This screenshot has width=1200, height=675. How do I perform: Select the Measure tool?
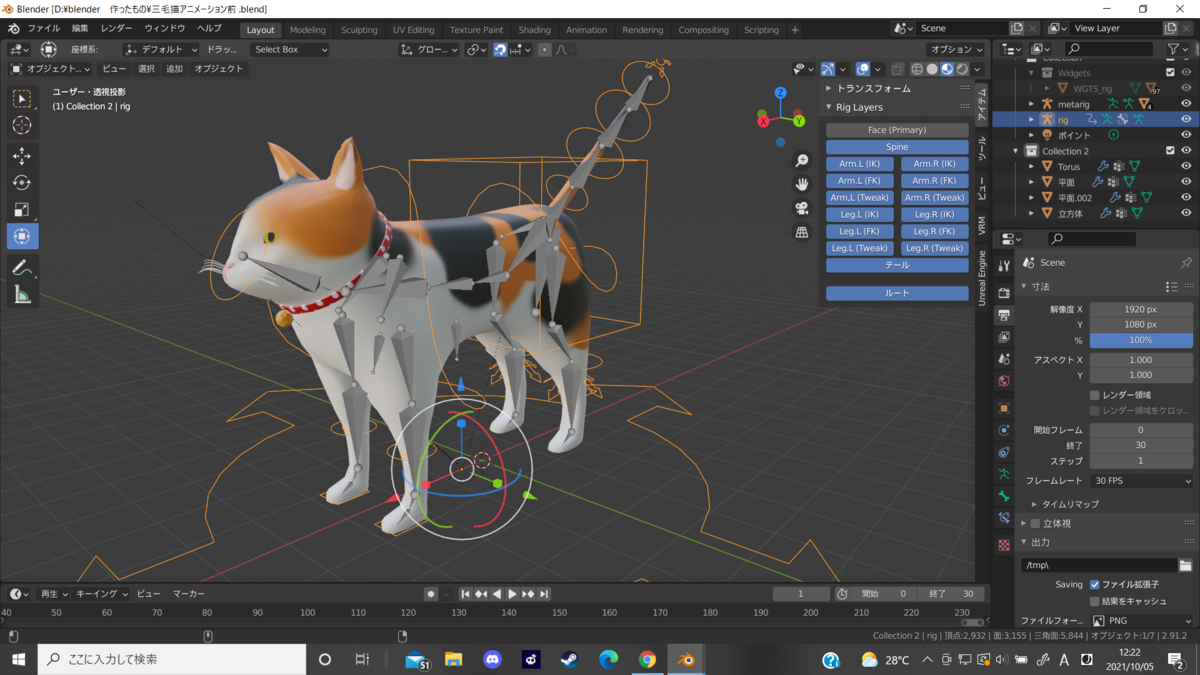[22, 295]
